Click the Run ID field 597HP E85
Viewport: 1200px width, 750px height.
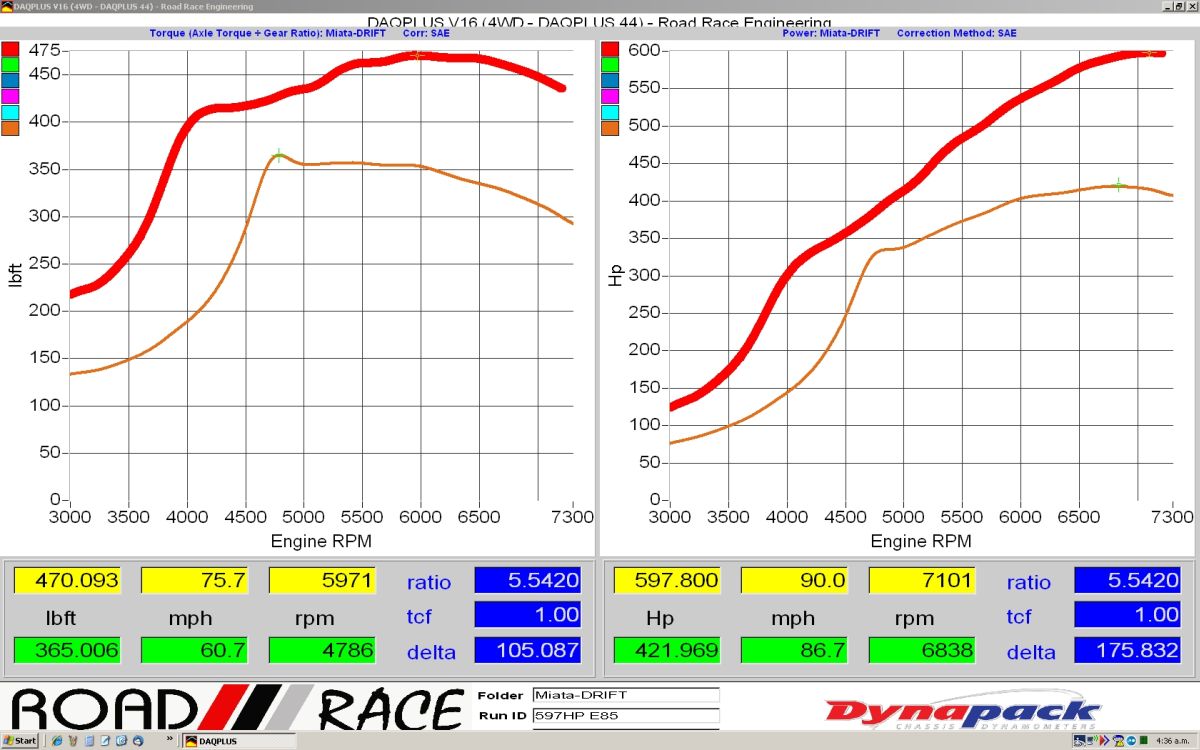[x=625, y=715]
